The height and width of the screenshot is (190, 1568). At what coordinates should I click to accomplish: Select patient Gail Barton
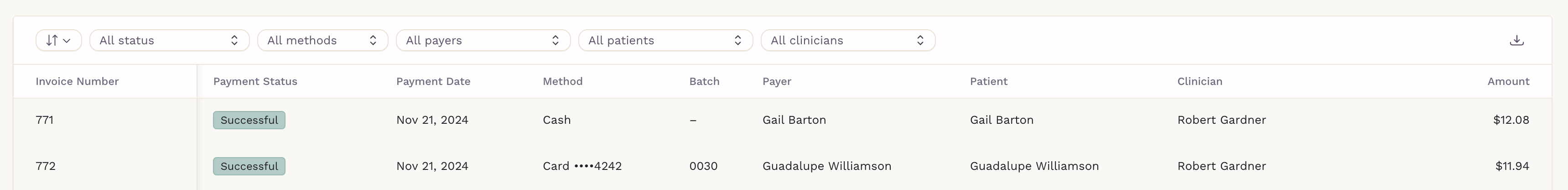[1001, 120]
